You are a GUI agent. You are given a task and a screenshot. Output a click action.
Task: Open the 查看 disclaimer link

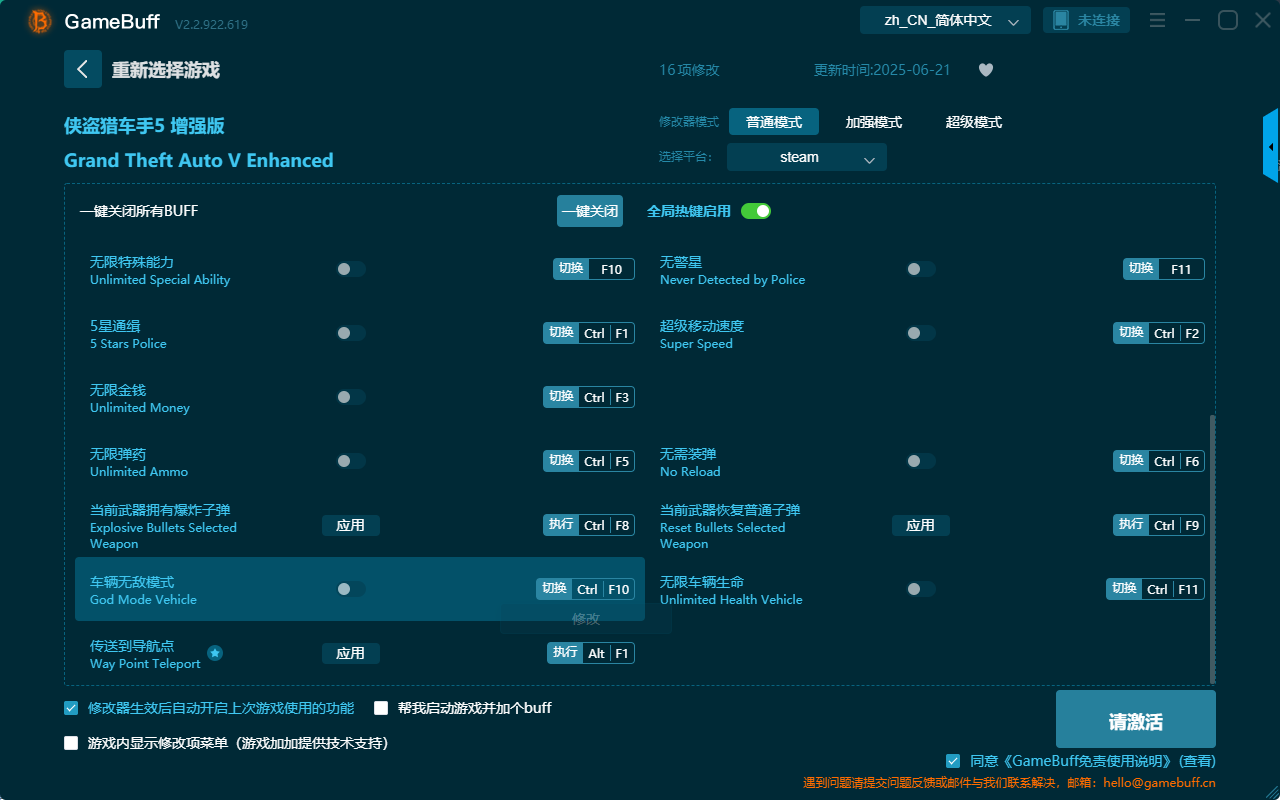pos(1196,760)
